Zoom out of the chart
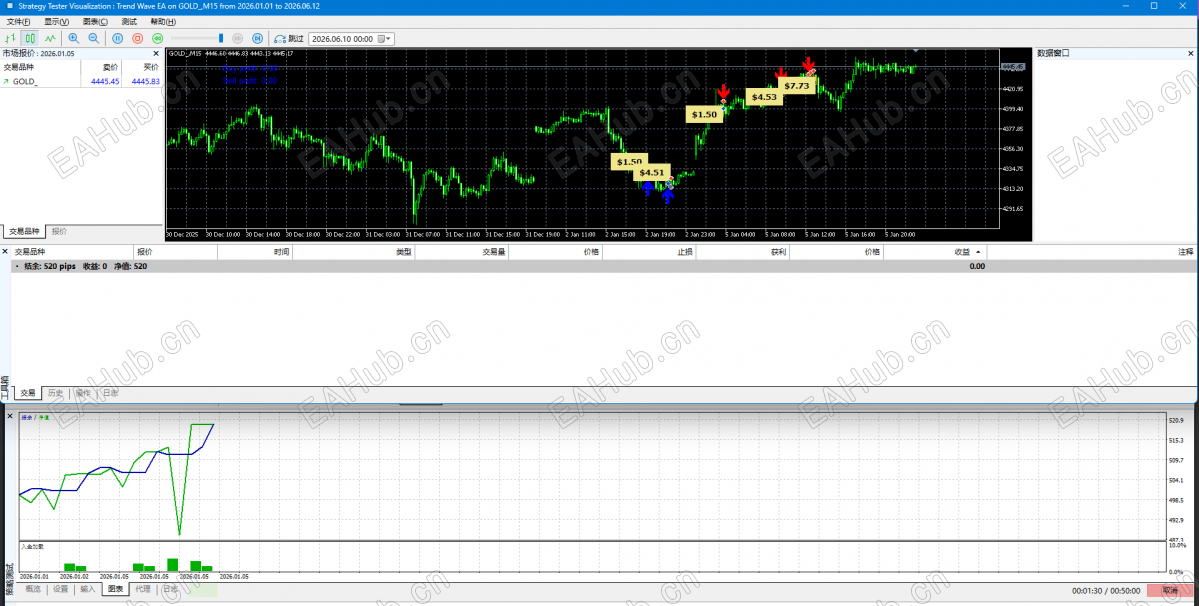Image resolution: width=1199 pixels, height=606 pixels. tap(93, 38)
